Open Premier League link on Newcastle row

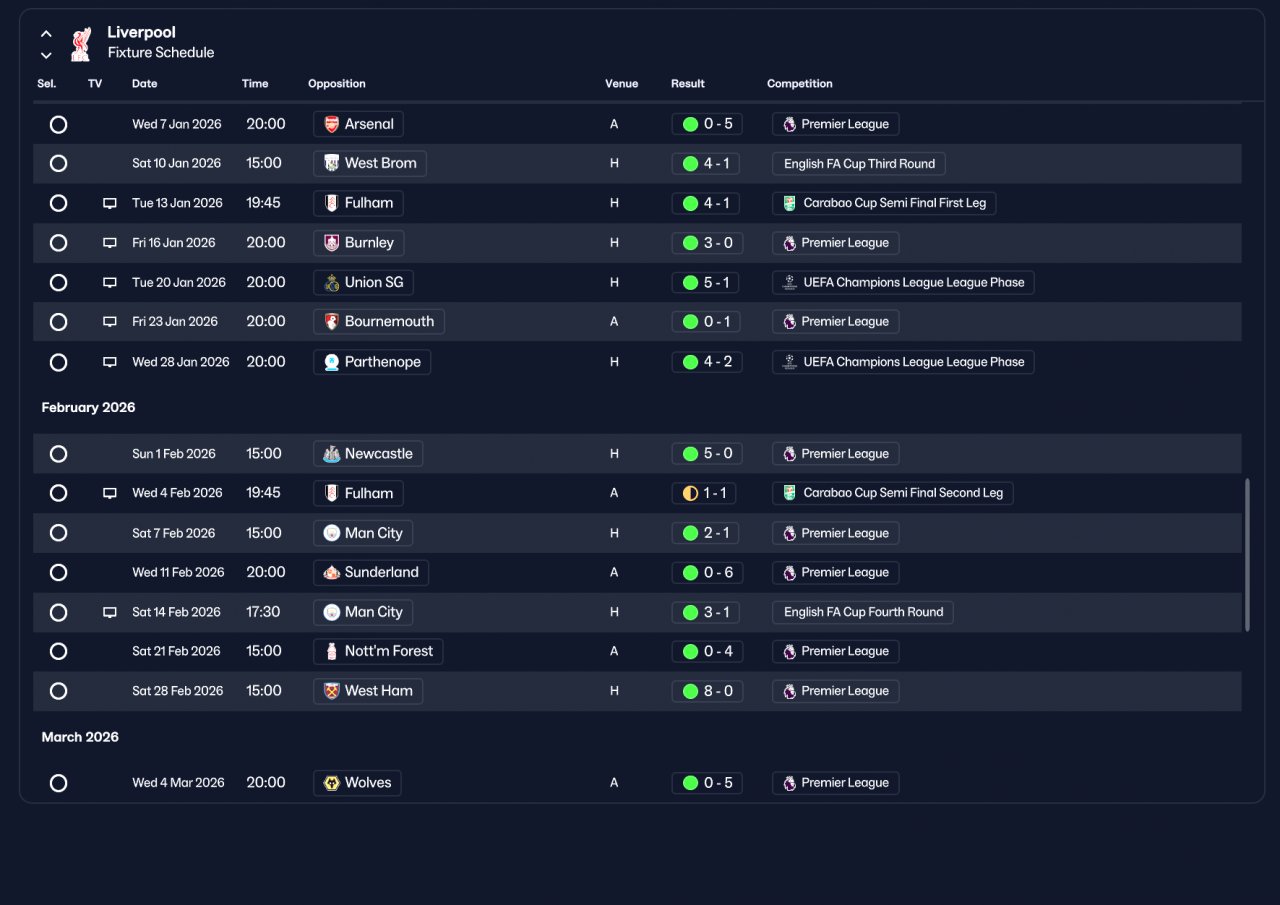(836, 454)
